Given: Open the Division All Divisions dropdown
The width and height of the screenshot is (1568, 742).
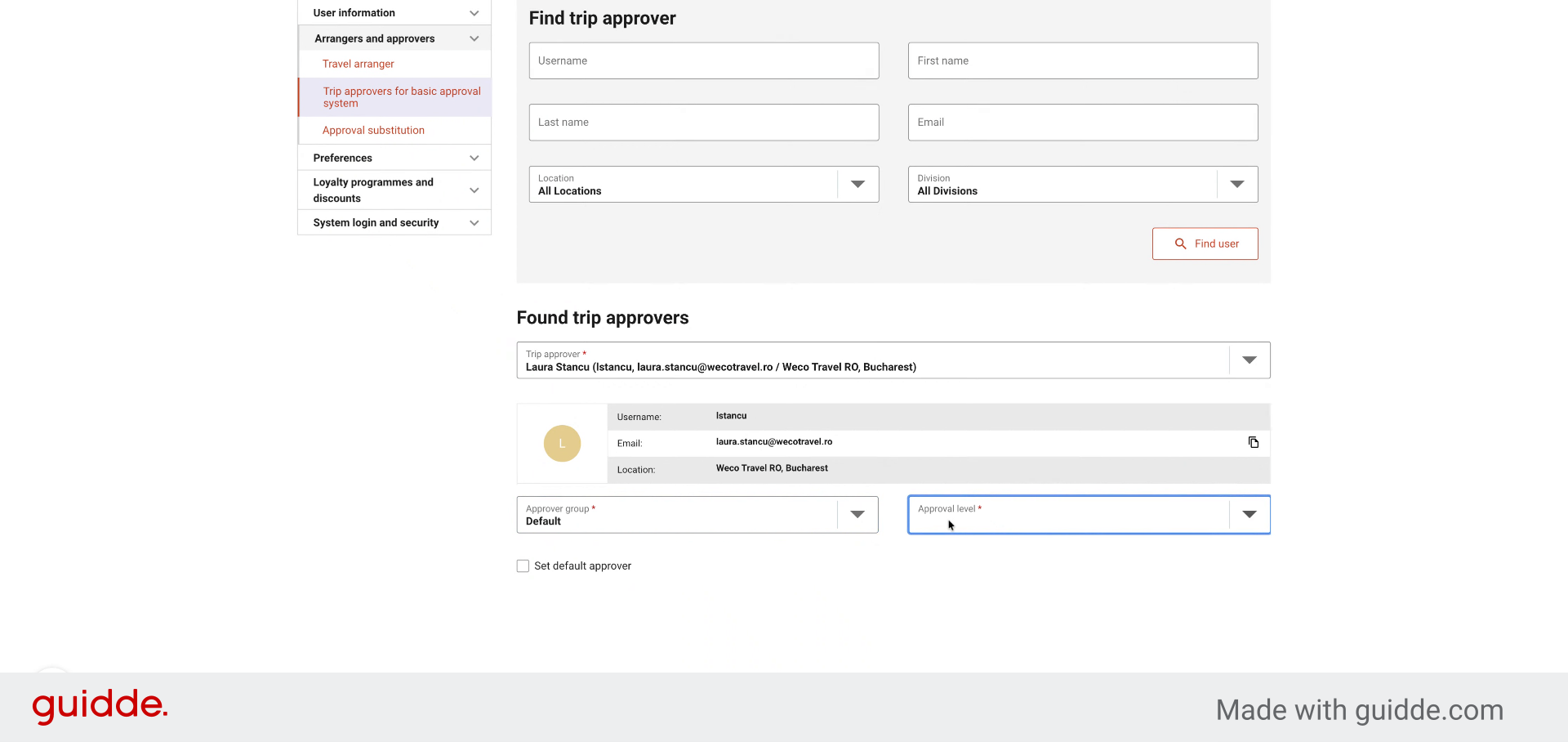Looking at the screenshot, I should coord(1083,185).
